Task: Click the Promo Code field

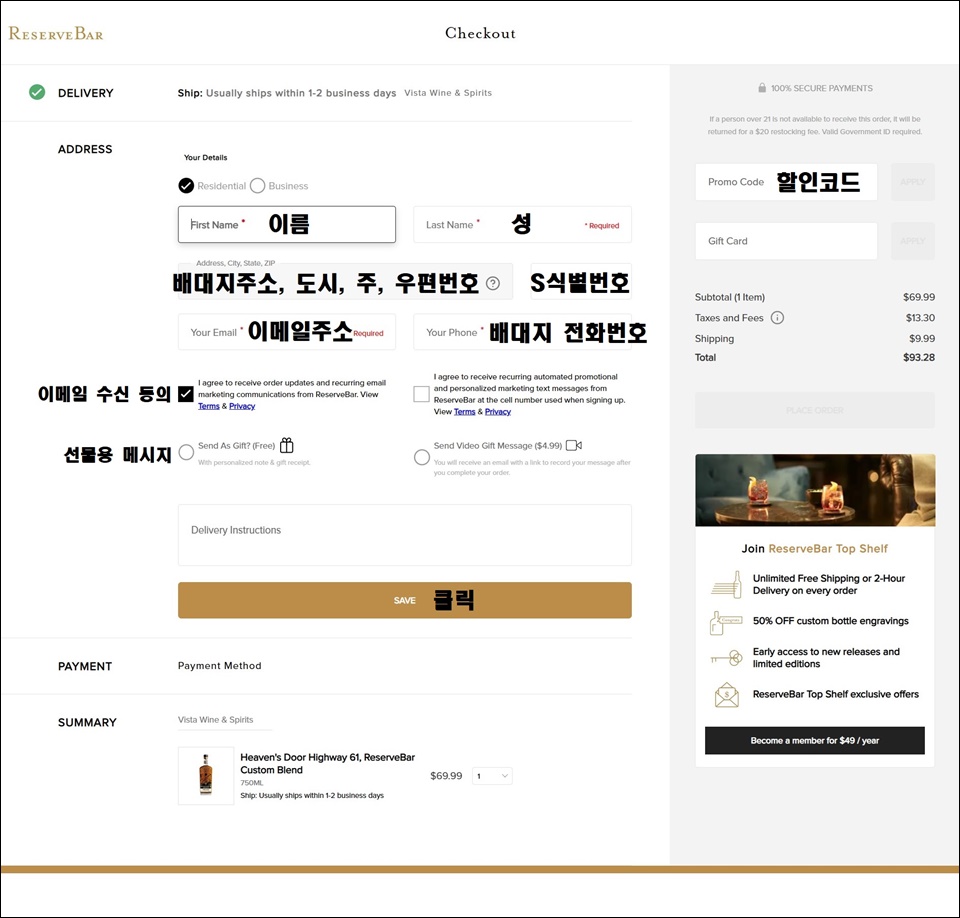Action: [786, 182]
